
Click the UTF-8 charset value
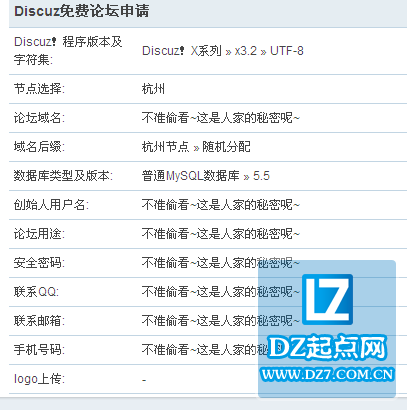pos(287,51)
